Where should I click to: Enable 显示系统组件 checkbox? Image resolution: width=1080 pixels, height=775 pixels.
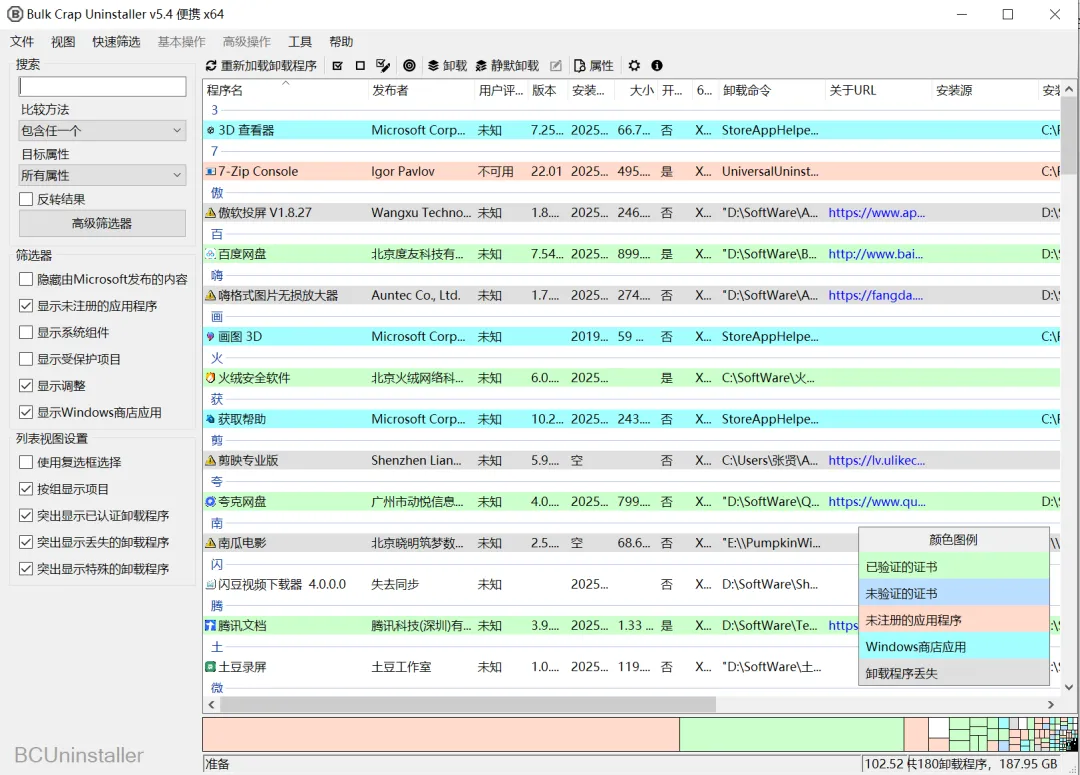26,332
